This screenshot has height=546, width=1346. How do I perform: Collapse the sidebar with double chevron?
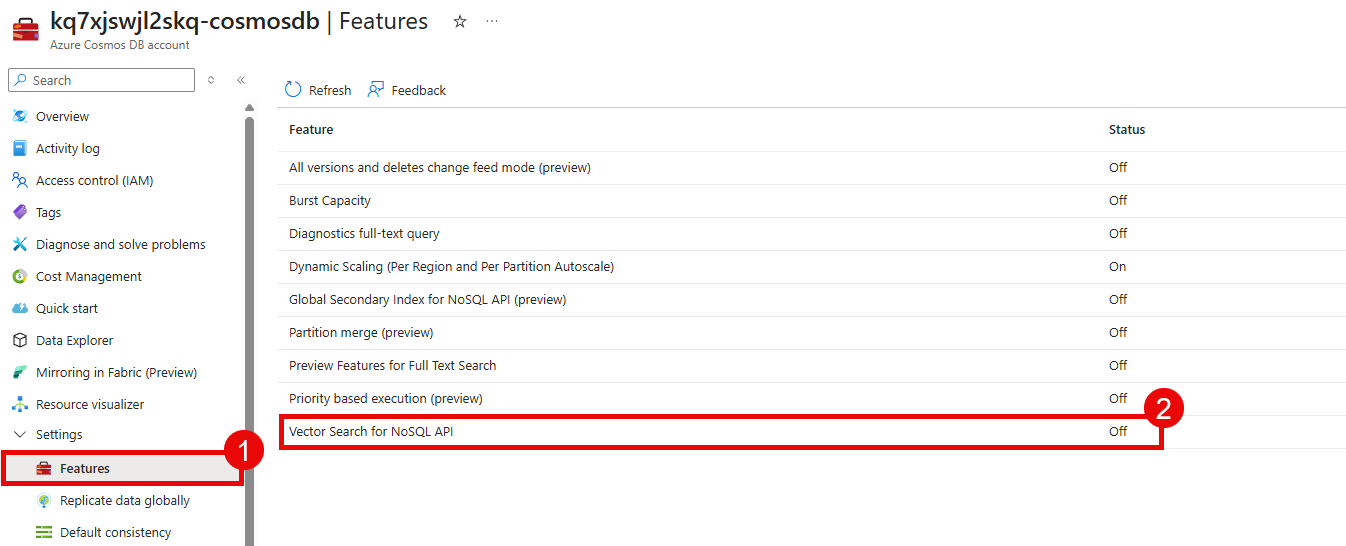(x=241, y=80)
